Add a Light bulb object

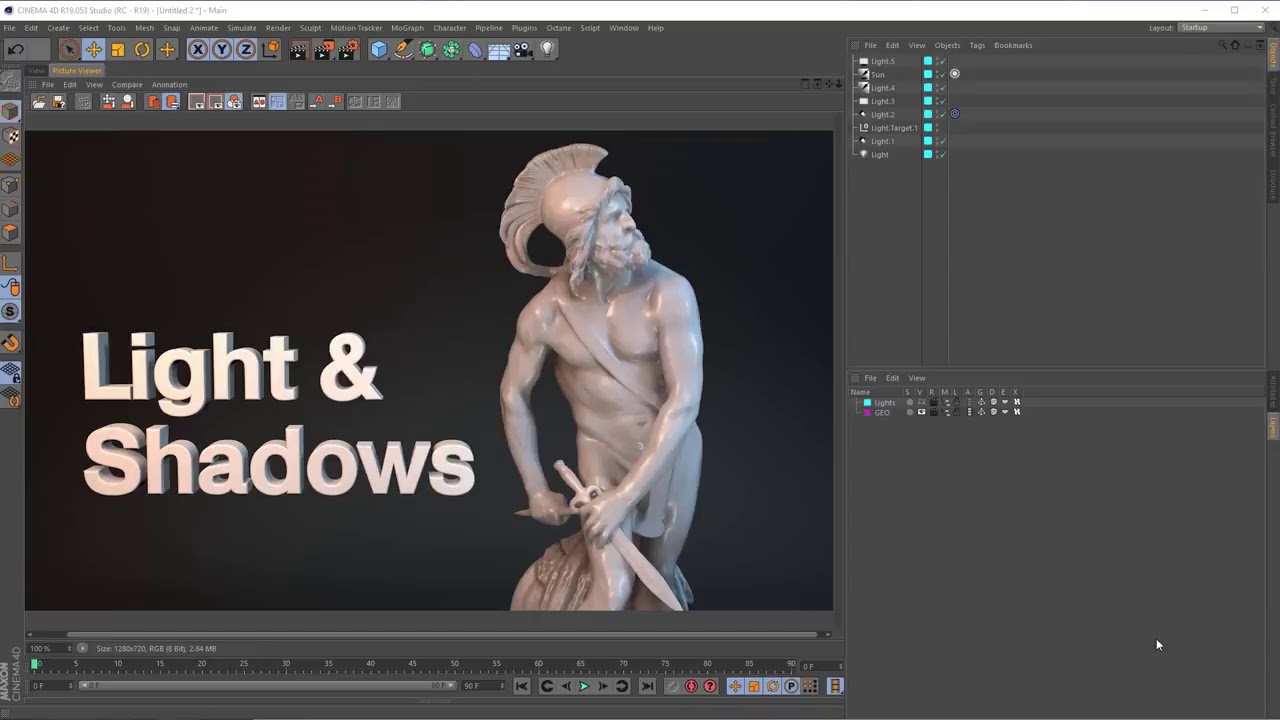[547, 49]
